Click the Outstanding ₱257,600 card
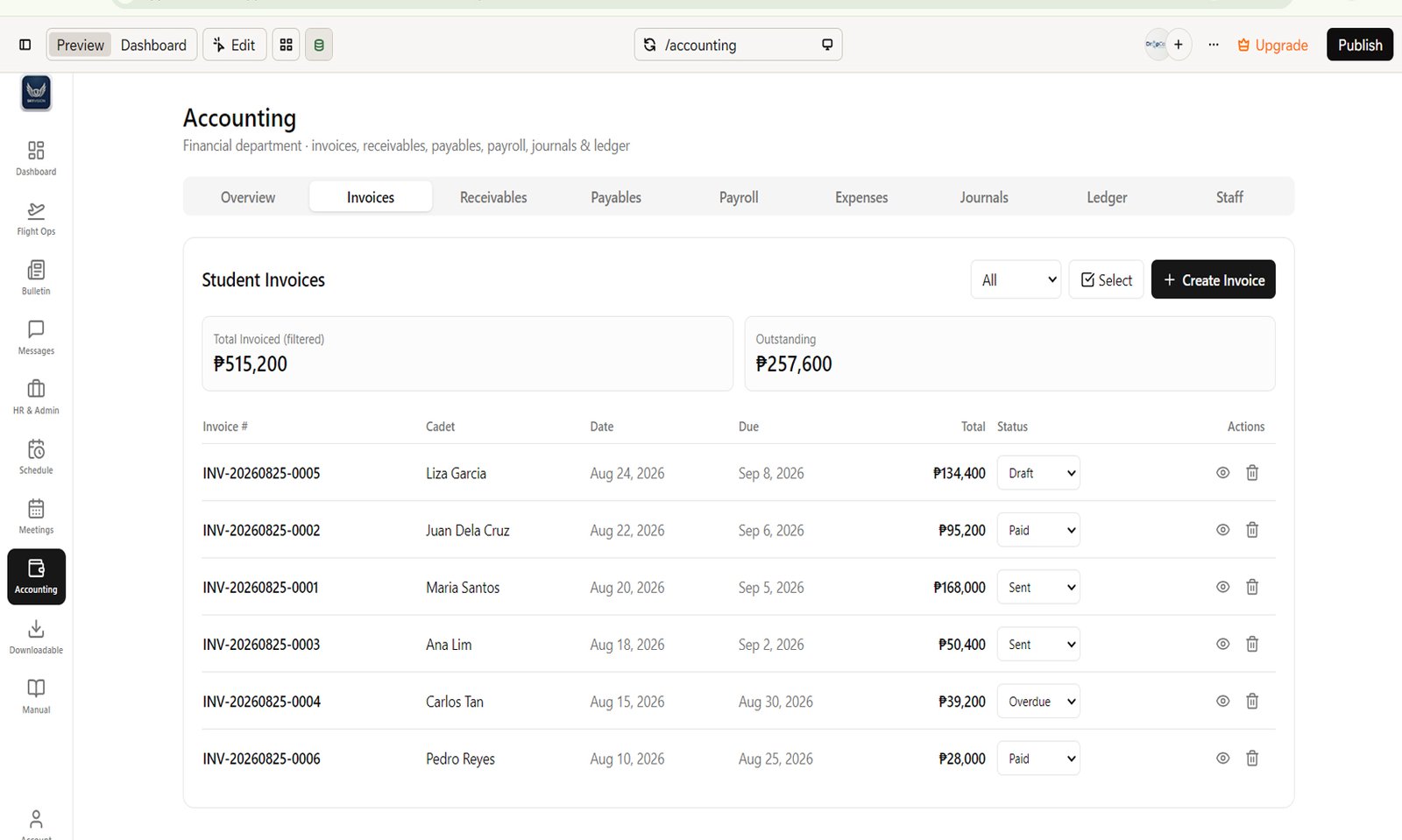The height and width of the screenshot is (840, 1402). click(x=1009, y=354)
